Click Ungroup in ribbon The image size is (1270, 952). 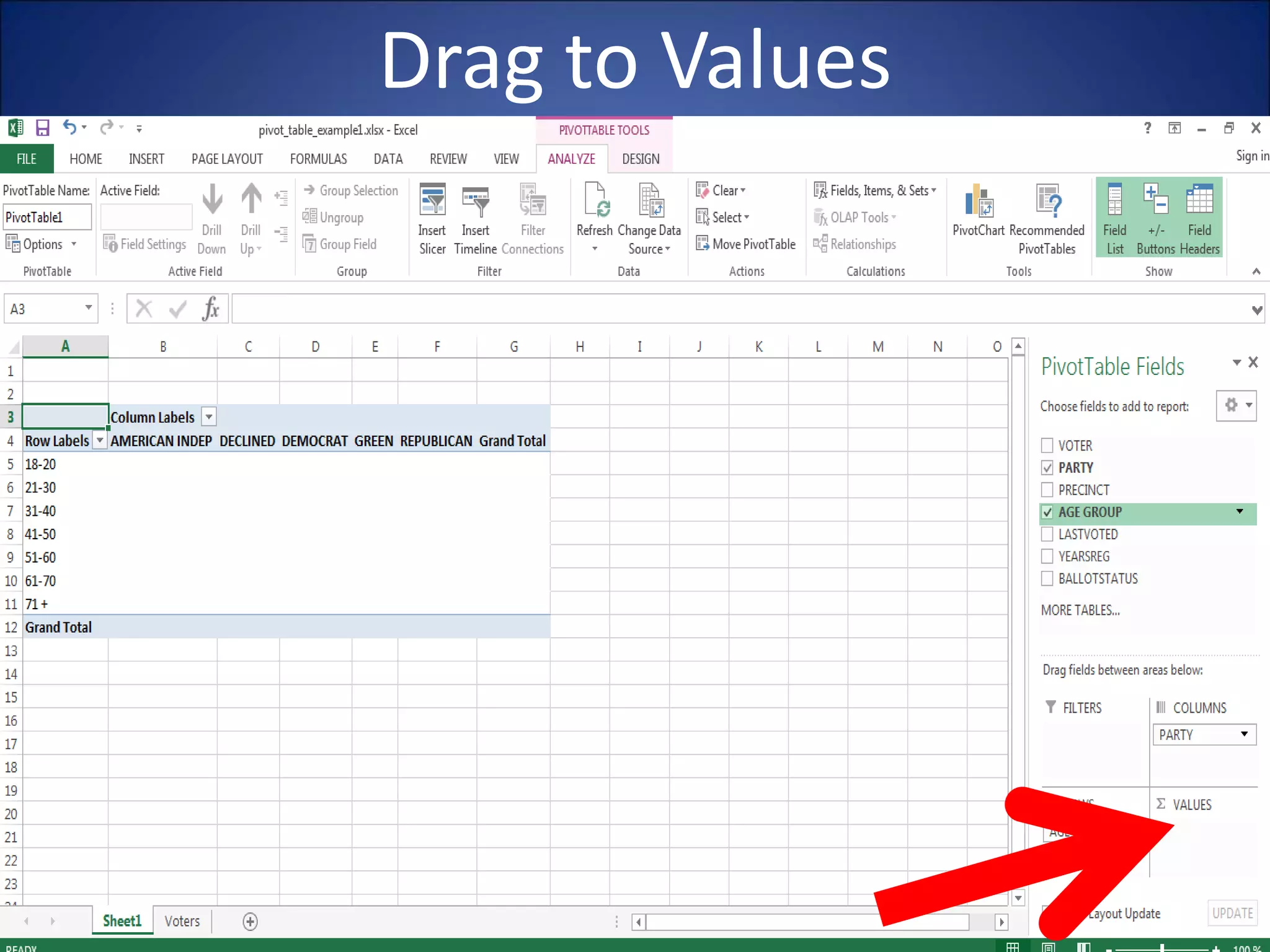[x=333, y=218]
